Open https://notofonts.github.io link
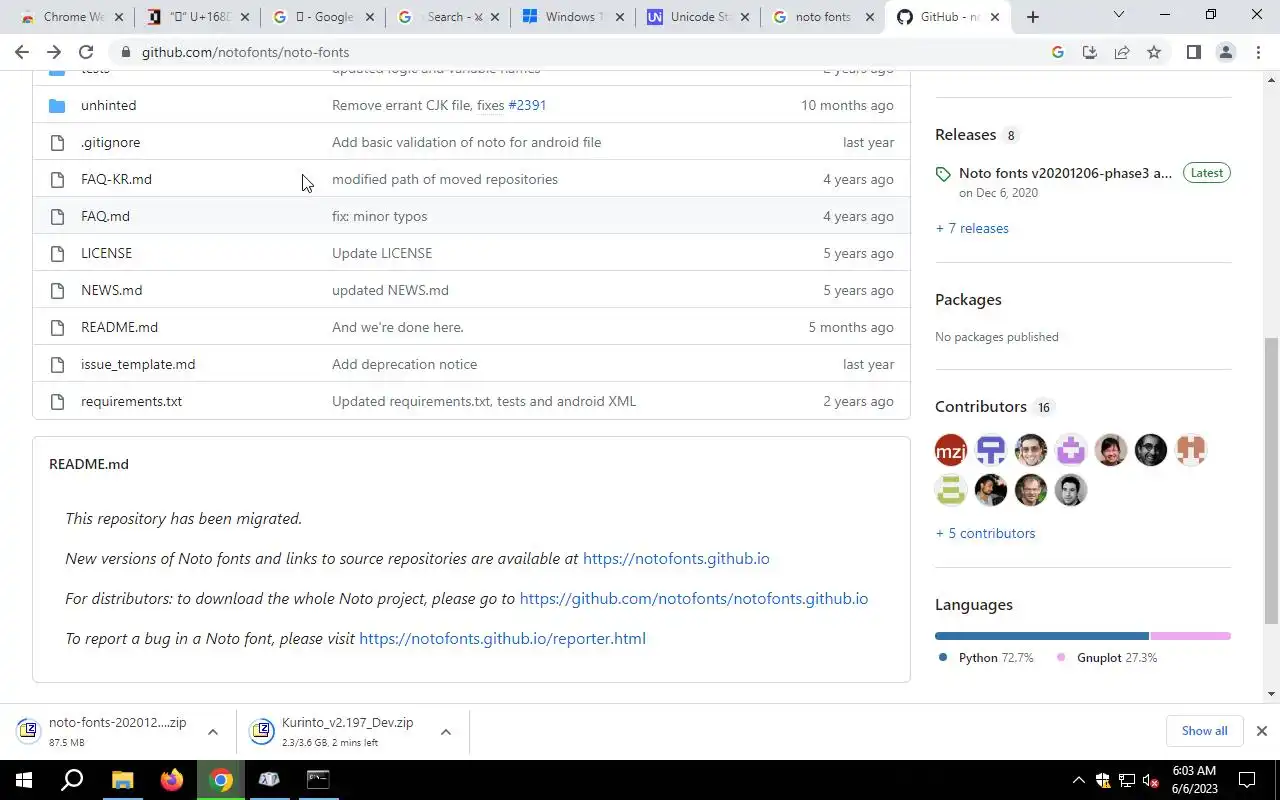Viewport: 1280px width, 800px height. (x=676, y=558)
